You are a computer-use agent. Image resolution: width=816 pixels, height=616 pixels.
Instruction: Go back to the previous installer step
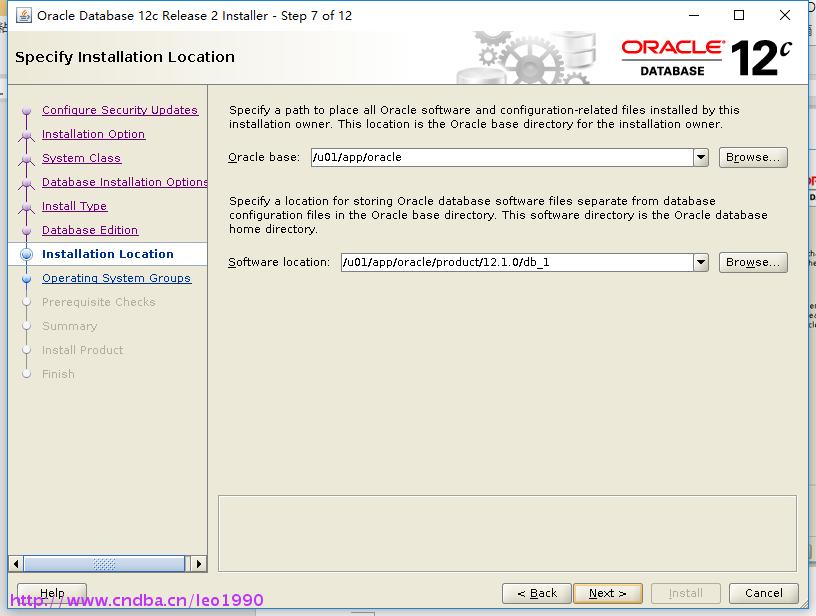pyautogui.click(x=537, y=593)
